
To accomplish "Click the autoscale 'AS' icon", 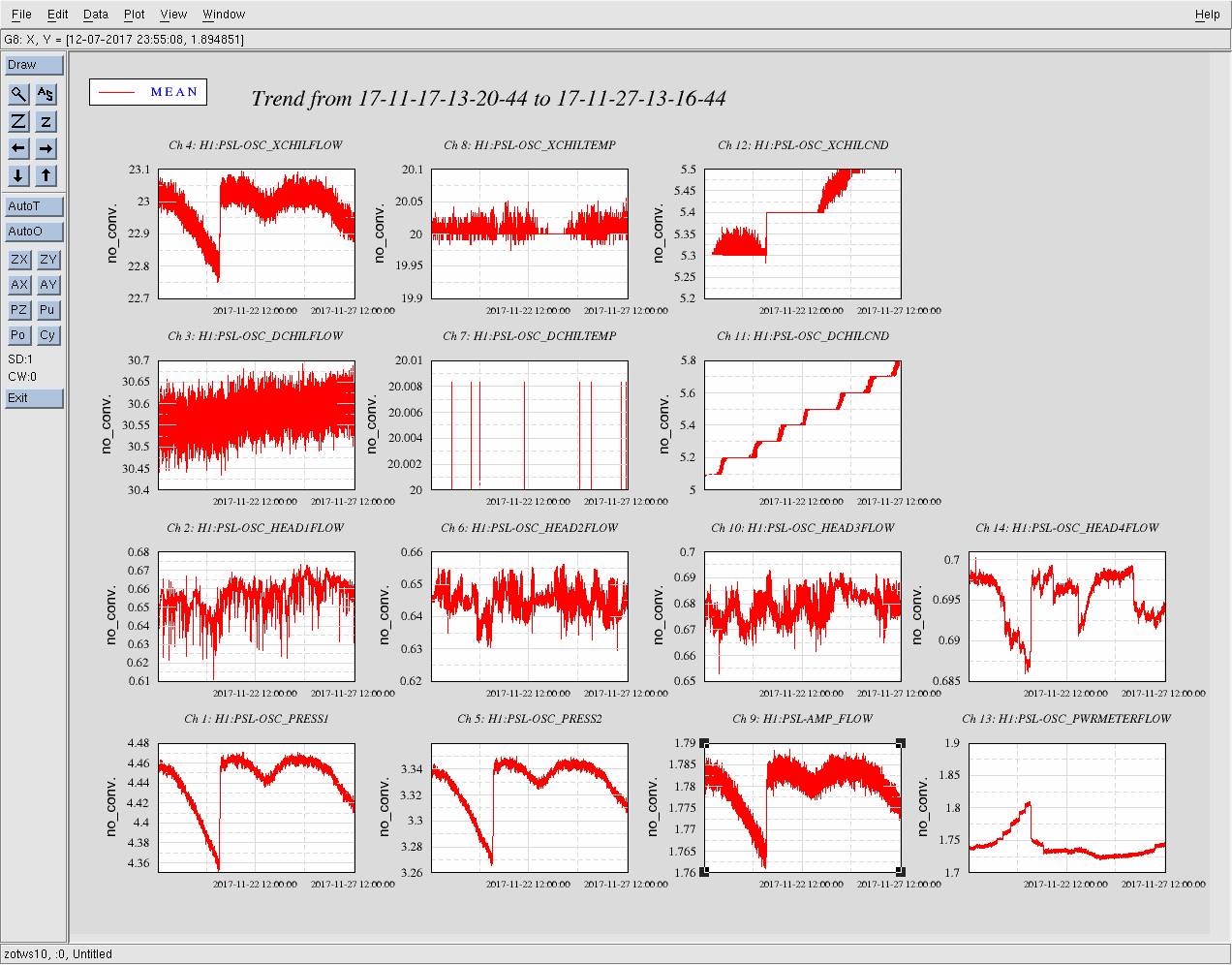I will (46, 94).
